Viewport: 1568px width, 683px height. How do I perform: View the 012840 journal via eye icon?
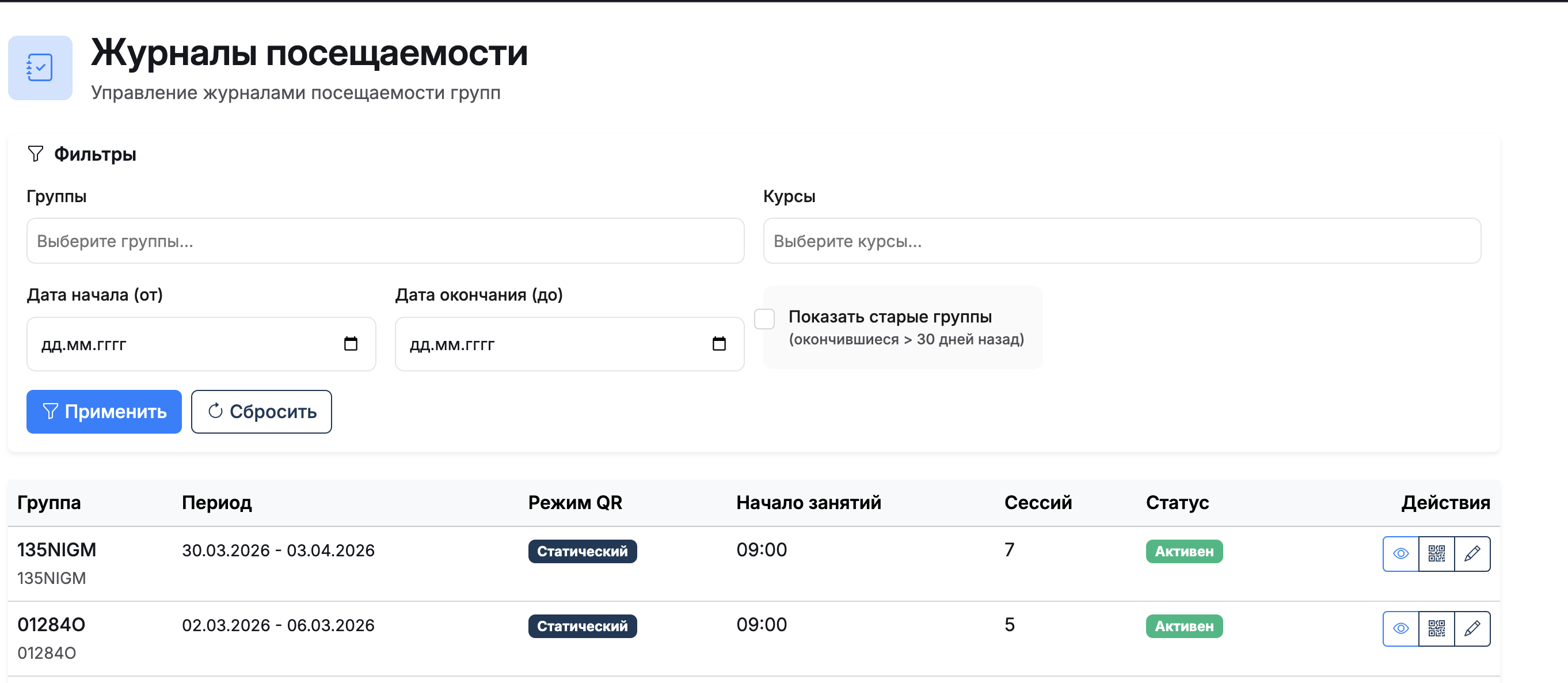point(1400,628)
